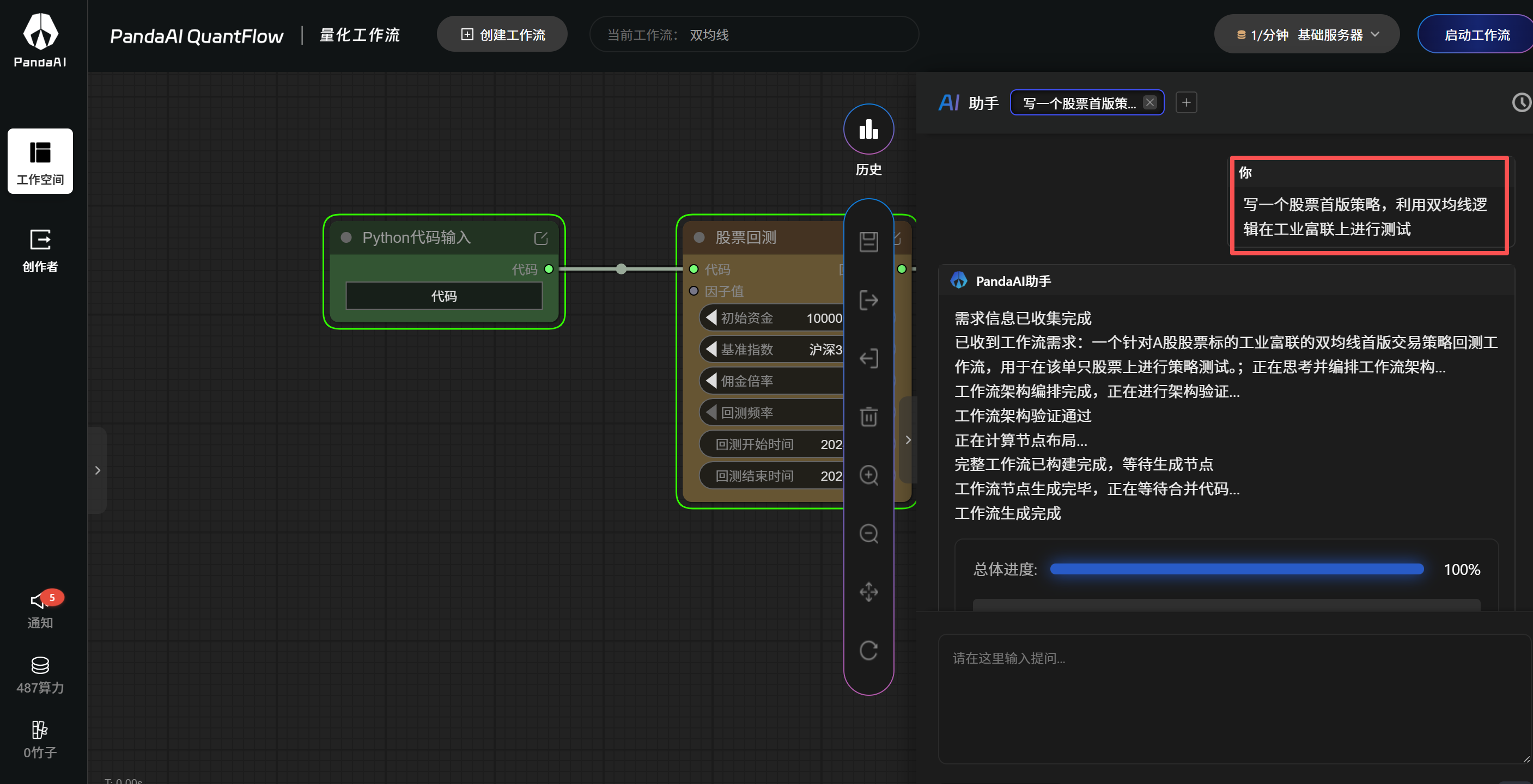Image resolution: width=1533 pixels, height=784 pixels.
Task: Click the 股票回测 node output port
Action: (x=902, y=269)
